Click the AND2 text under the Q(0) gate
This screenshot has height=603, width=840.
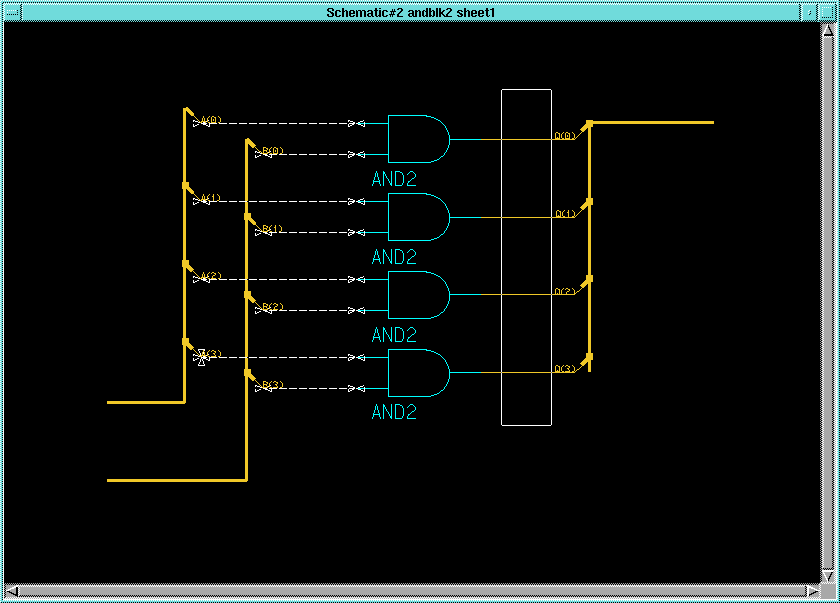click(394, 179)
